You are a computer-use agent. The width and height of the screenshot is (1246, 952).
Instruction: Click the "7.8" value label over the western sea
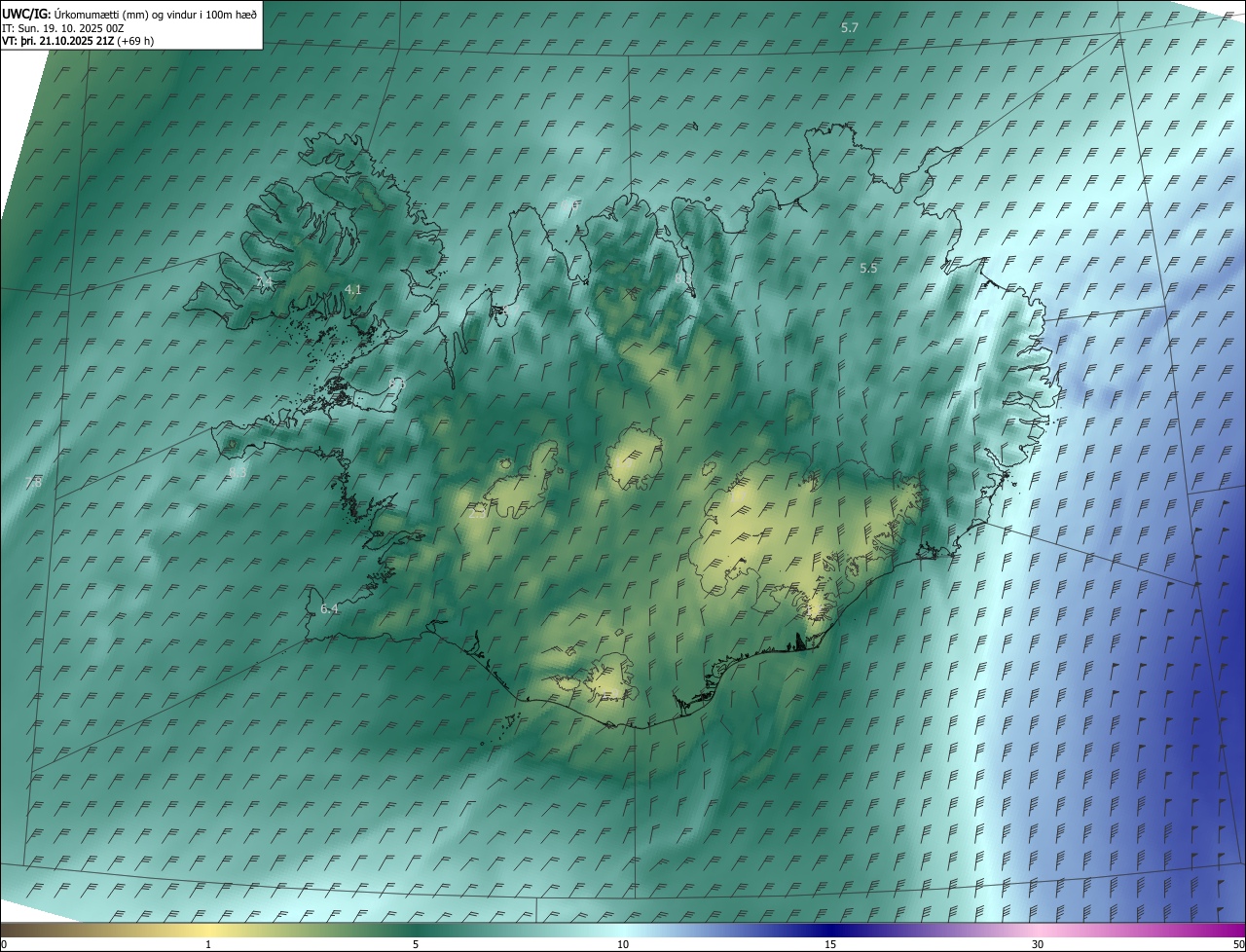[34, 482]
